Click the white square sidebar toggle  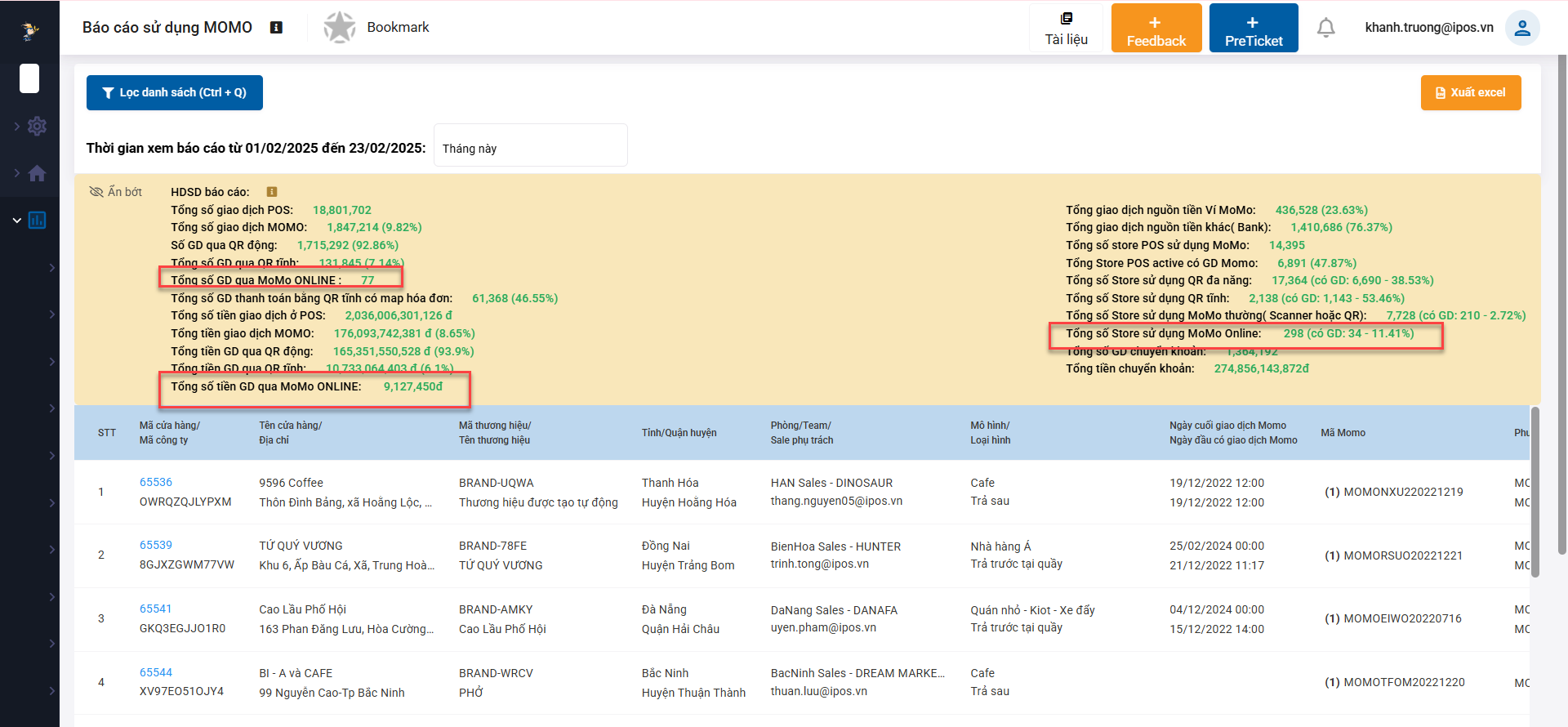pos(29,78)
